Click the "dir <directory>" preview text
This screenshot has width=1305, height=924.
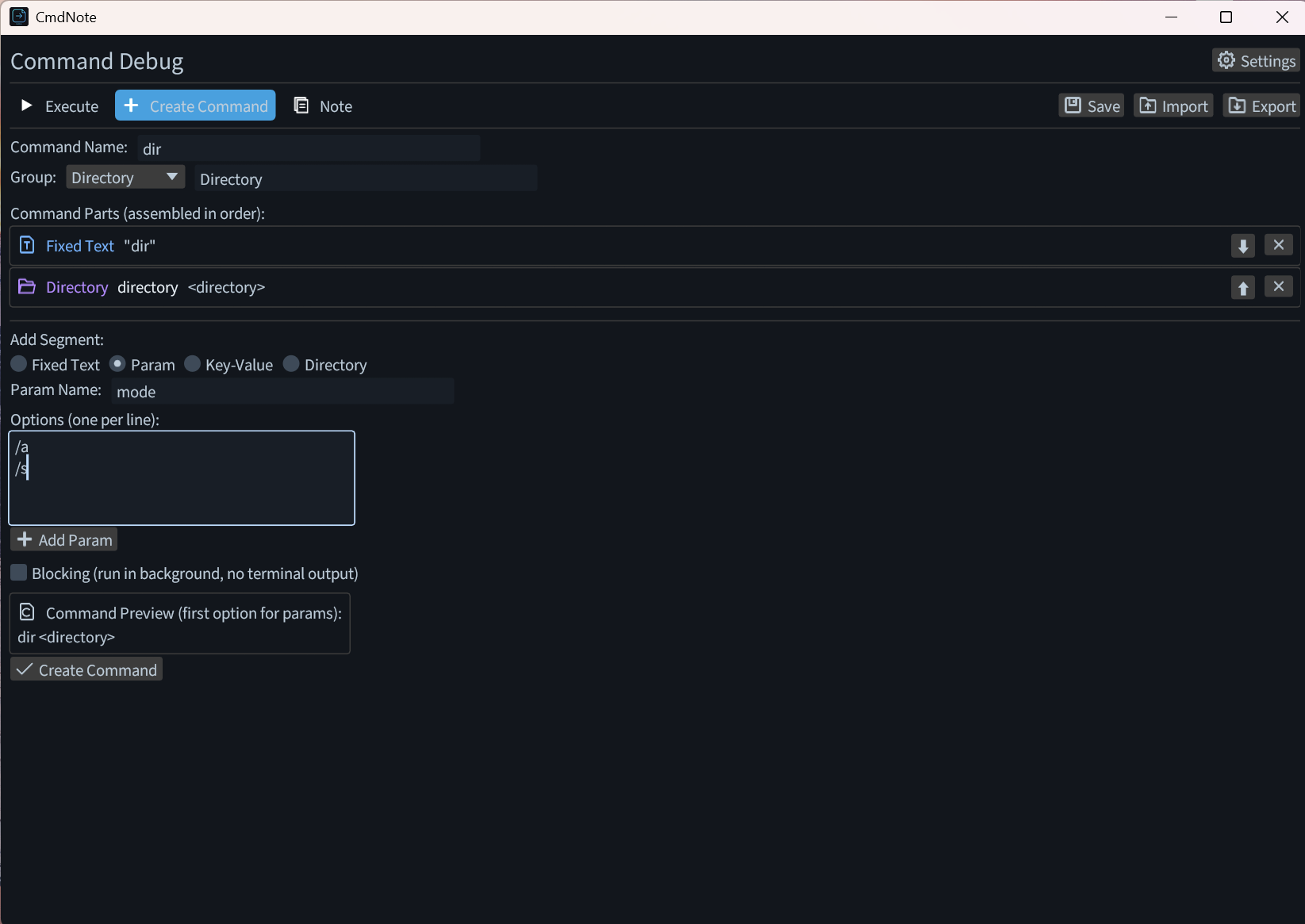coord(66,637)
